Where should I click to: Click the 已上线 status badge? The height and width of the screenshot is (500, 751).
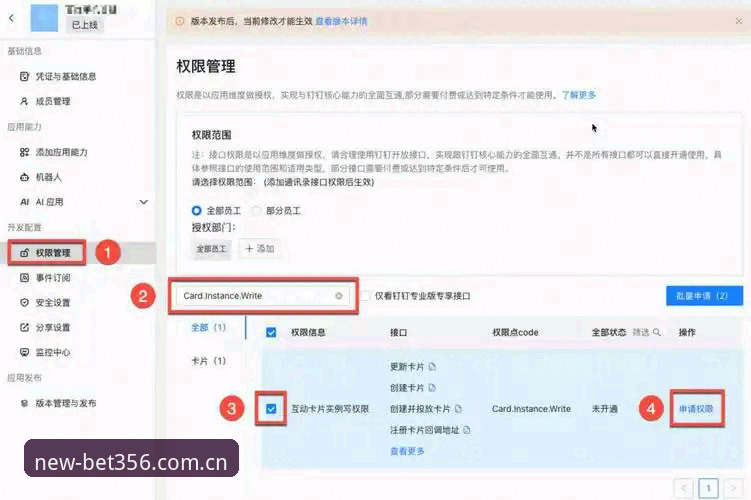84,25
